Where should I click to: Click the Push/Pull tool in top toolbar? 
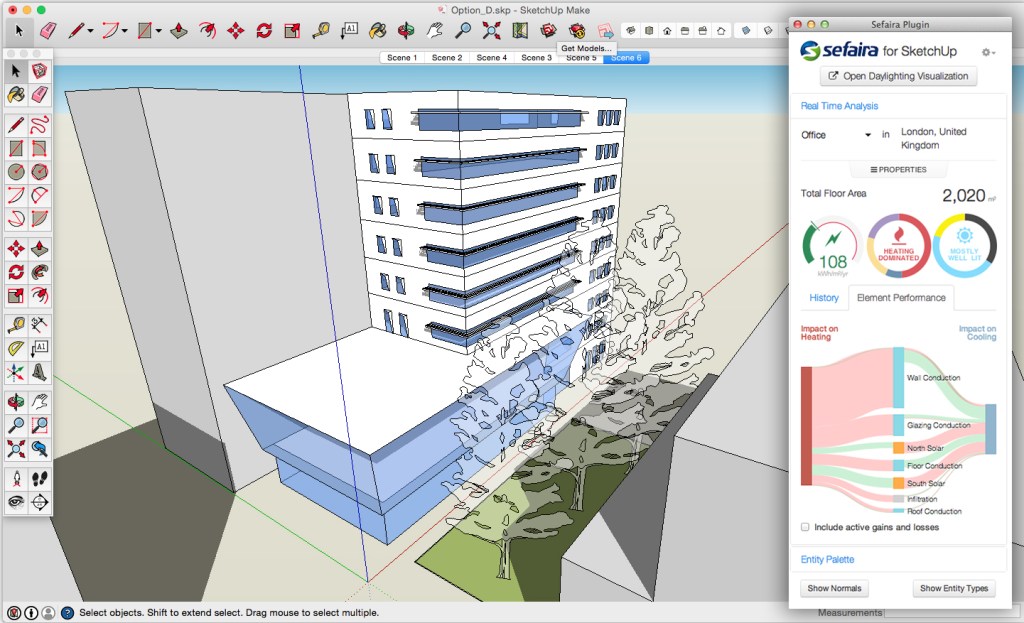(179, 31)
